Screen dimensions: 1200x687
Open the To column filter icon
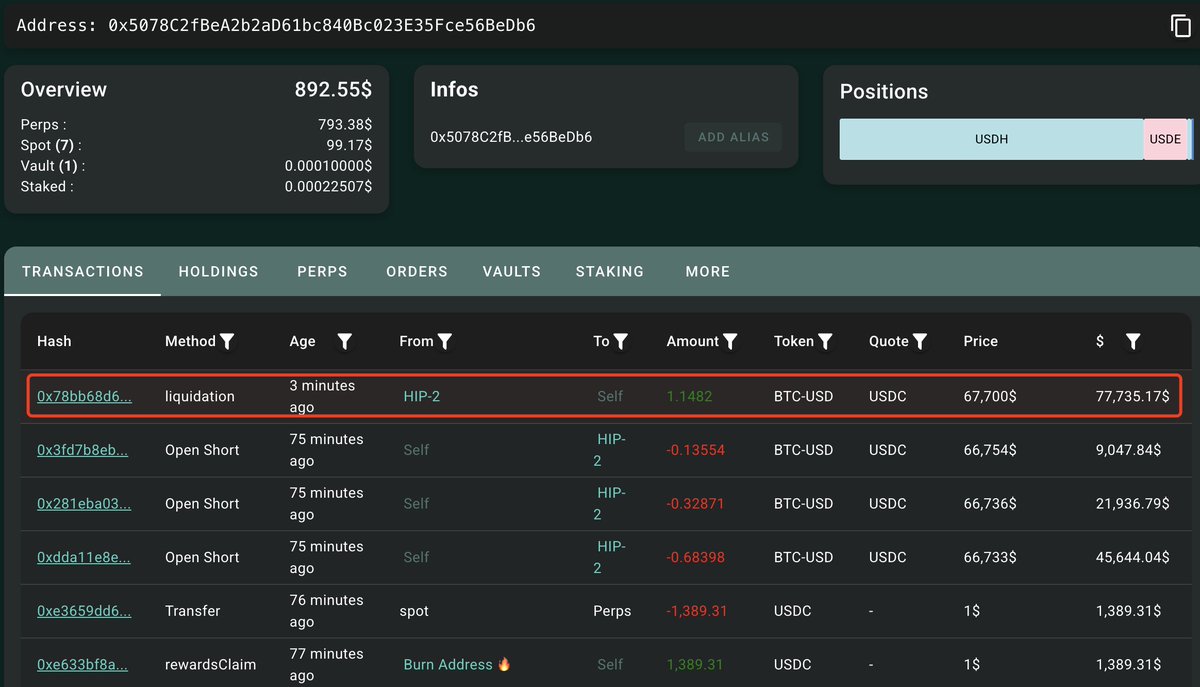pyautogui.click(x=621, y=342)
